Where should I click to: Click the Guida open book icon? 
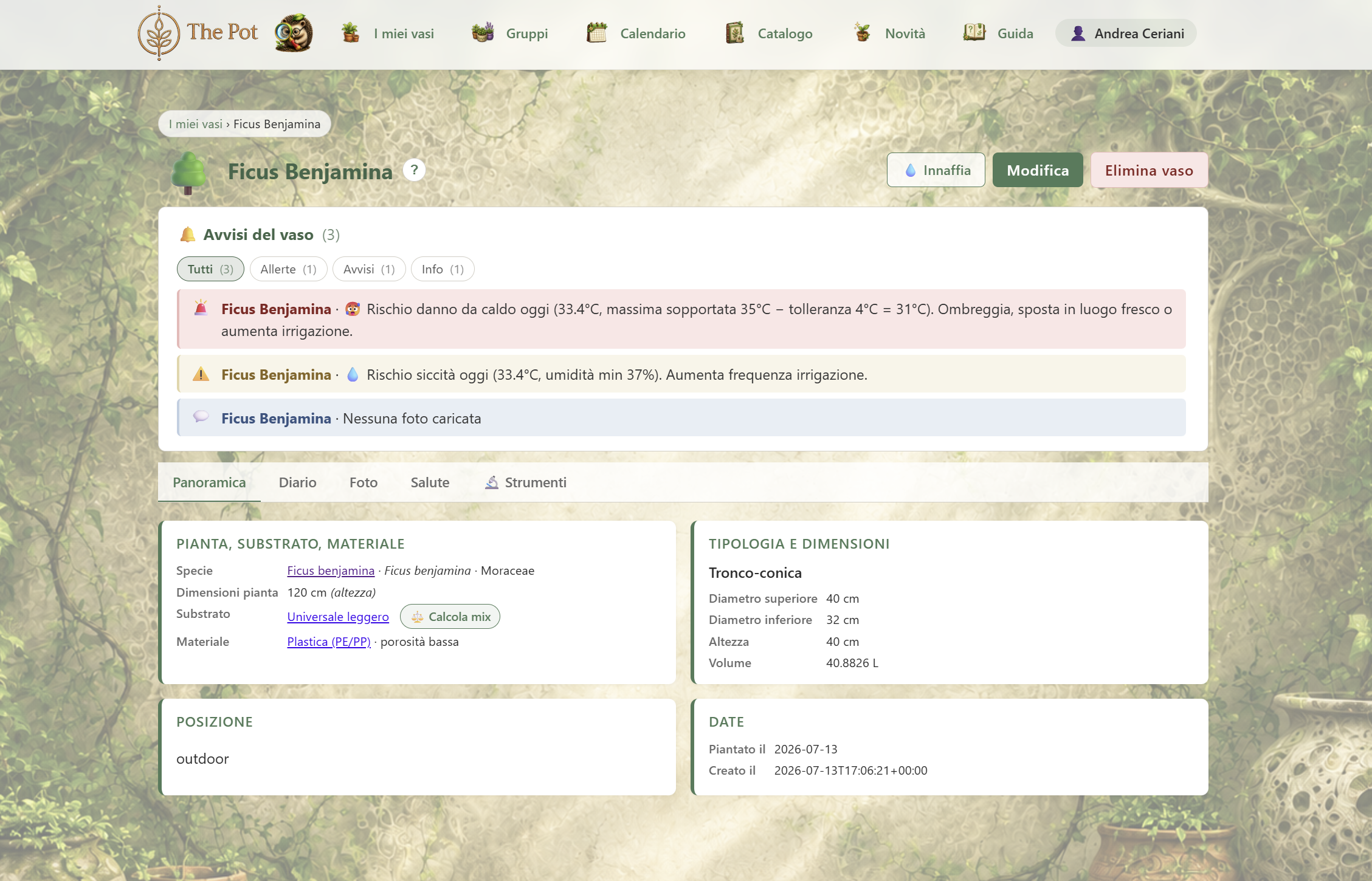(x=974, y=33)
